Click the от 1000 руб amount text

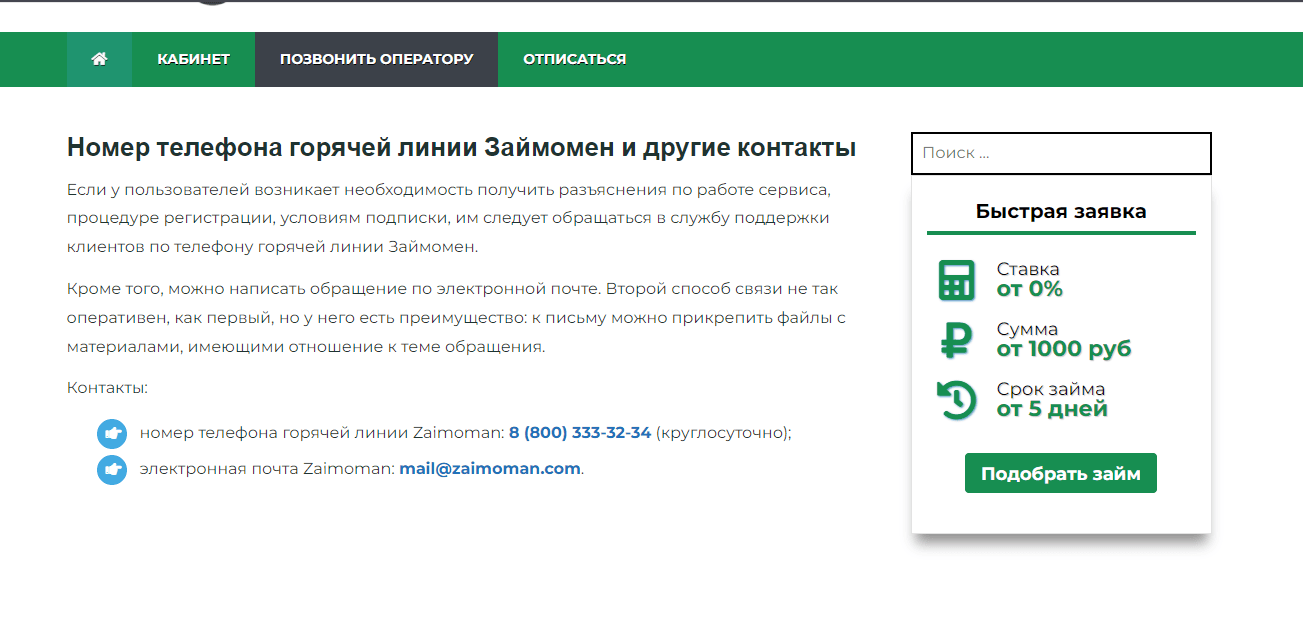pos(1063,349)
